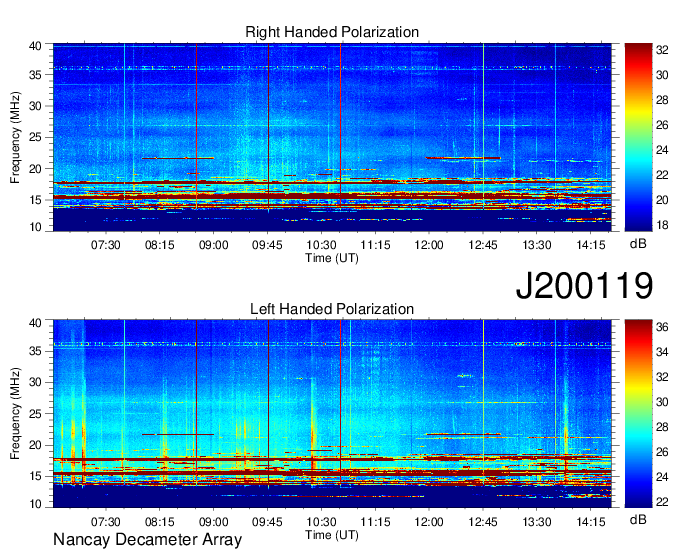Click the 32 dB label on the top colorbar

point(662,50)
